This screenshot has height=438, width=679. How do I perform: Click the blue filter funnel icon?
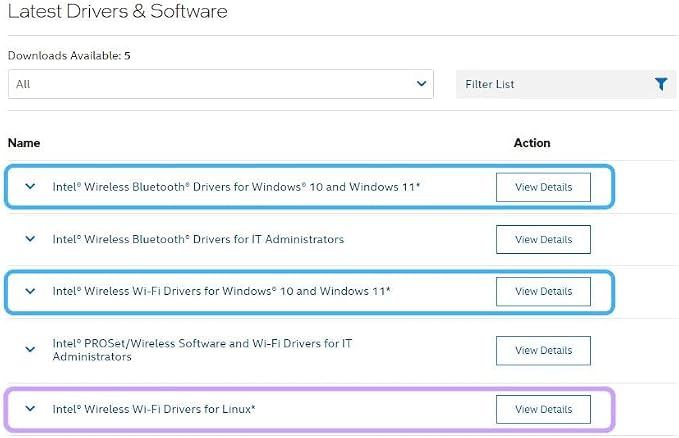(661, 84)
